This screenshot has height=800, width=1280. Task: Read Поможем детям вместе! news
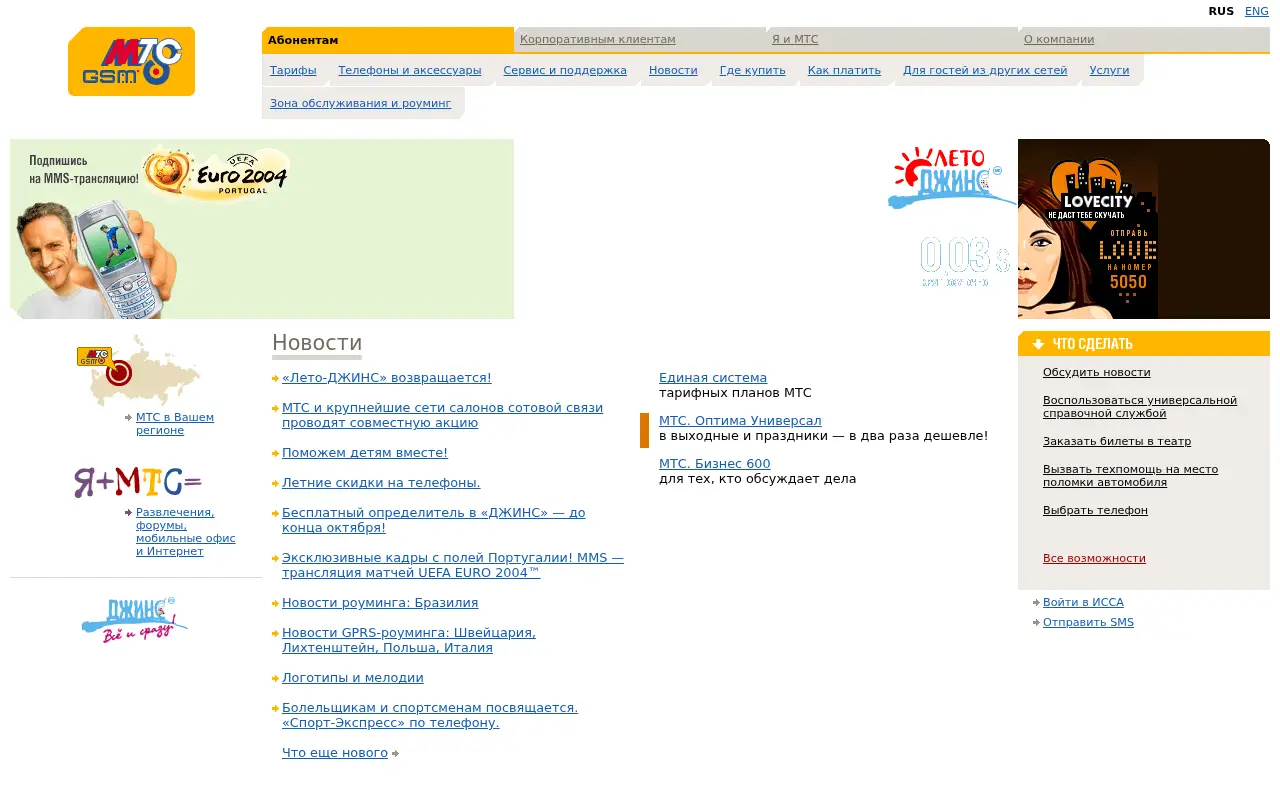[x=365, y=453]
